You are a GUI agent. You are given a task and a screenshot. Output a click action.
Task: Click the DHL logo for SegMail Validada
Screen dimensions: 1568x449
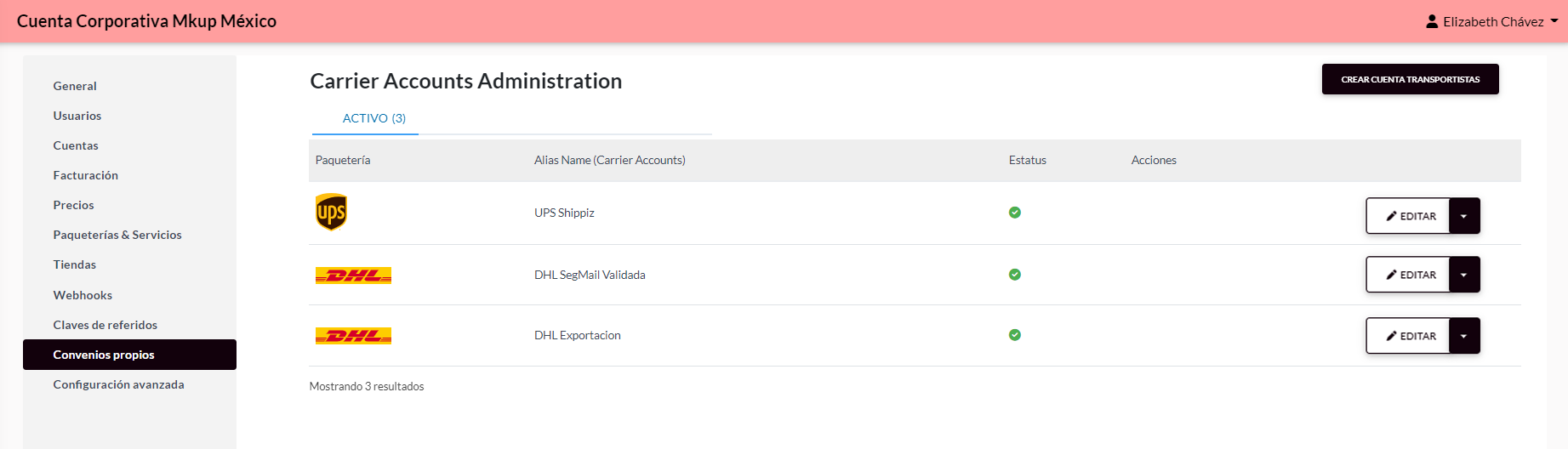pos(353,276)
